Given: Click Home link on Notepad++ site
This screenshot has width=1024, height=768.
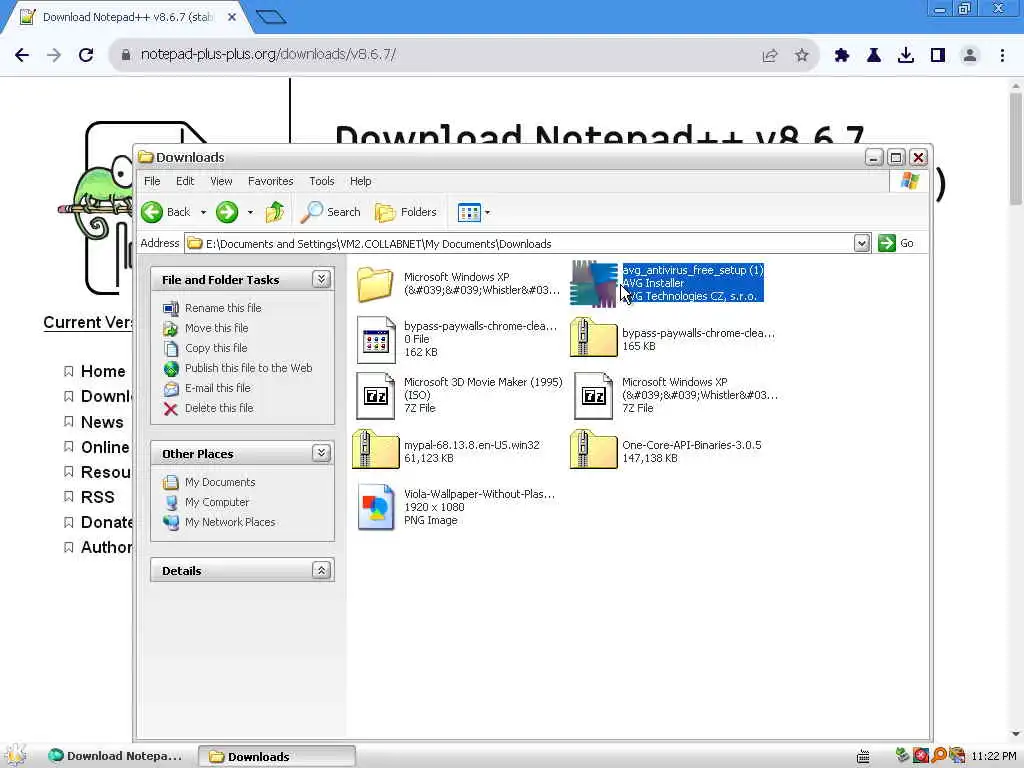Looking at the screenshot, I should tap(103, 371).
